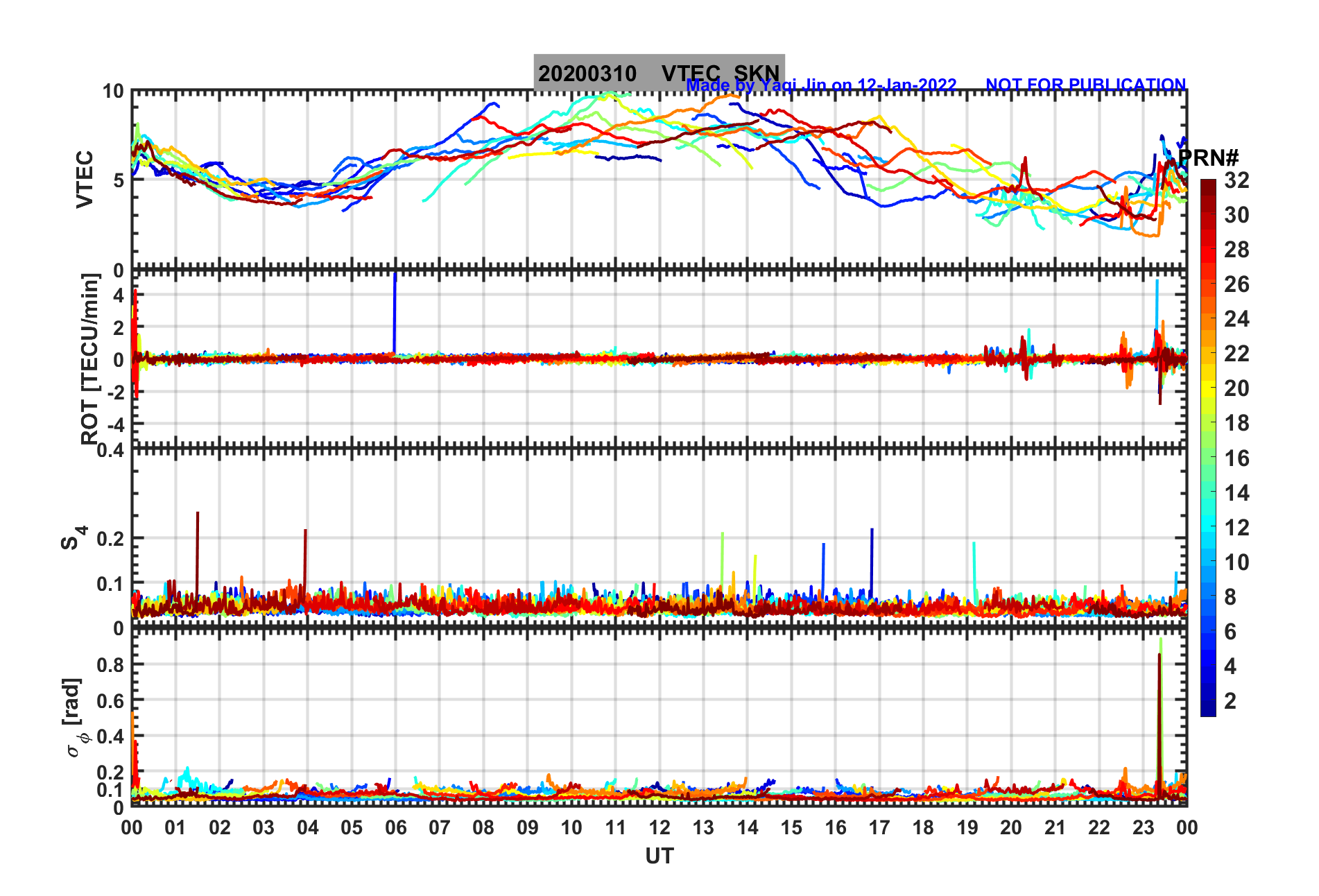Click the S4 y-axis label
Image resolution: width=1319 pixels, height=896 pixels.
(74, 537)
